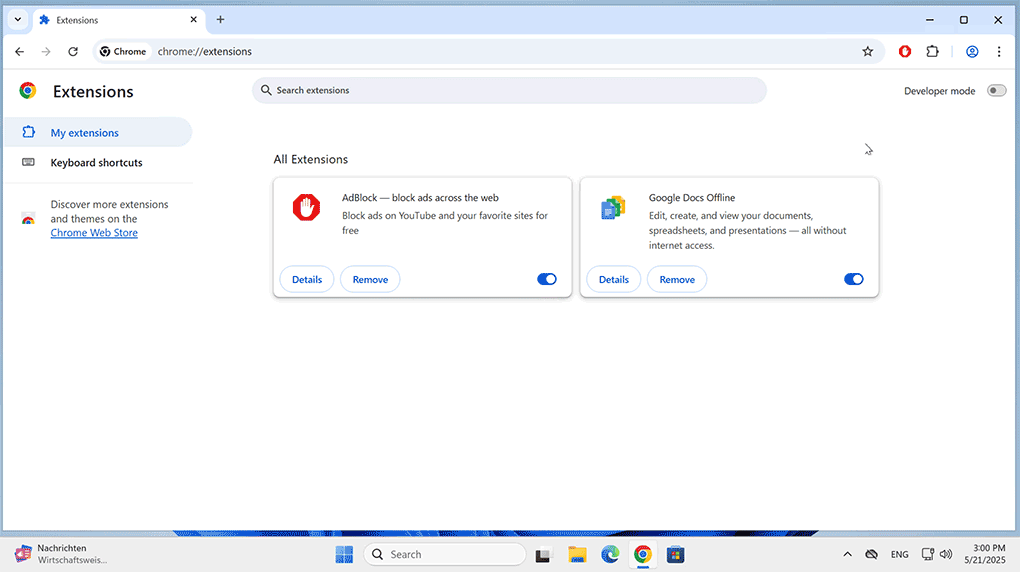The height and width of the screenshot is (572, 1020).
Task: Click the forward navigation arrow
Action: 46,51
